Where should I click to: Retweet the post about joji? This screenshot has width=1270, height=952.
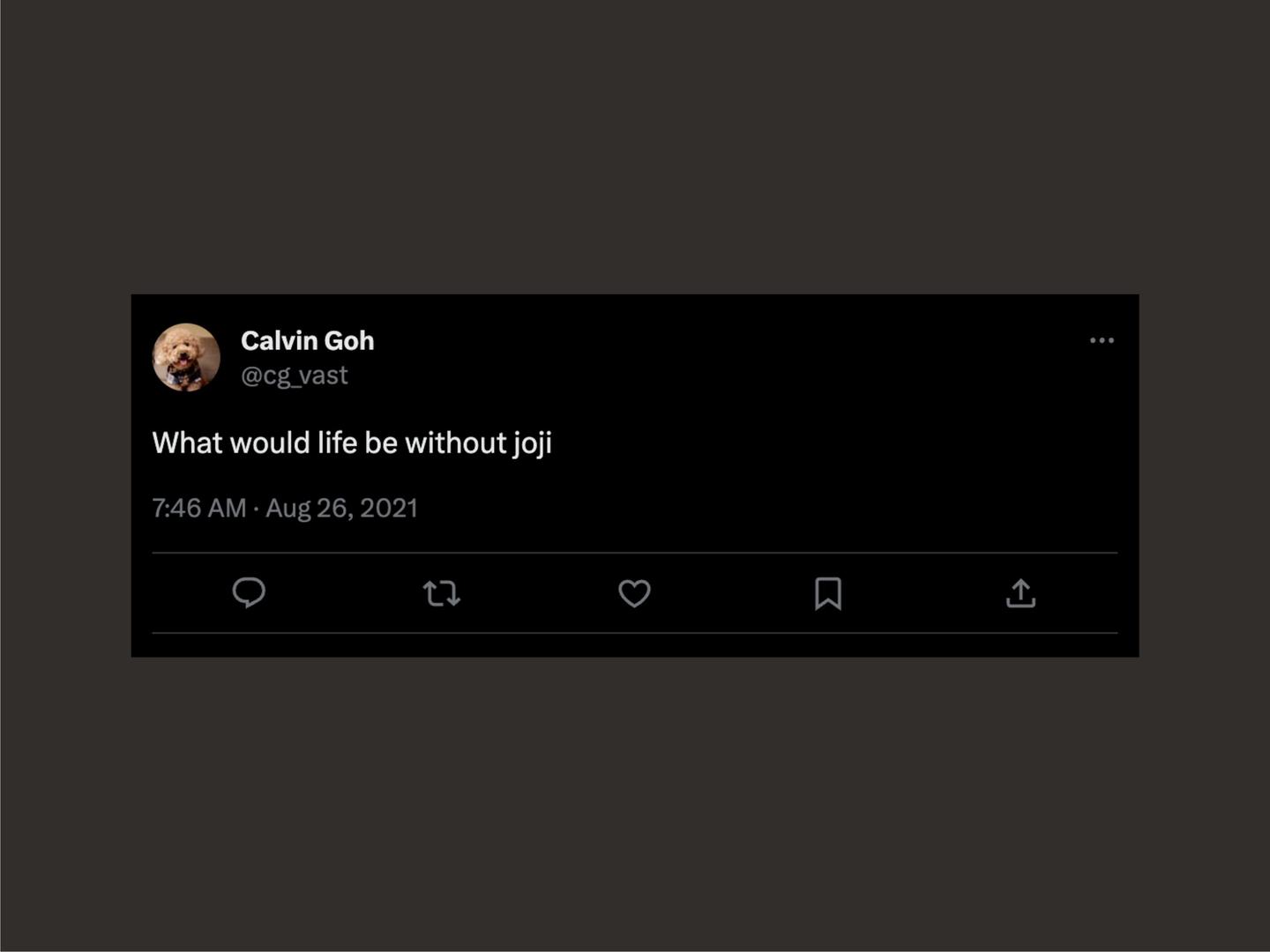click(441, 593)
